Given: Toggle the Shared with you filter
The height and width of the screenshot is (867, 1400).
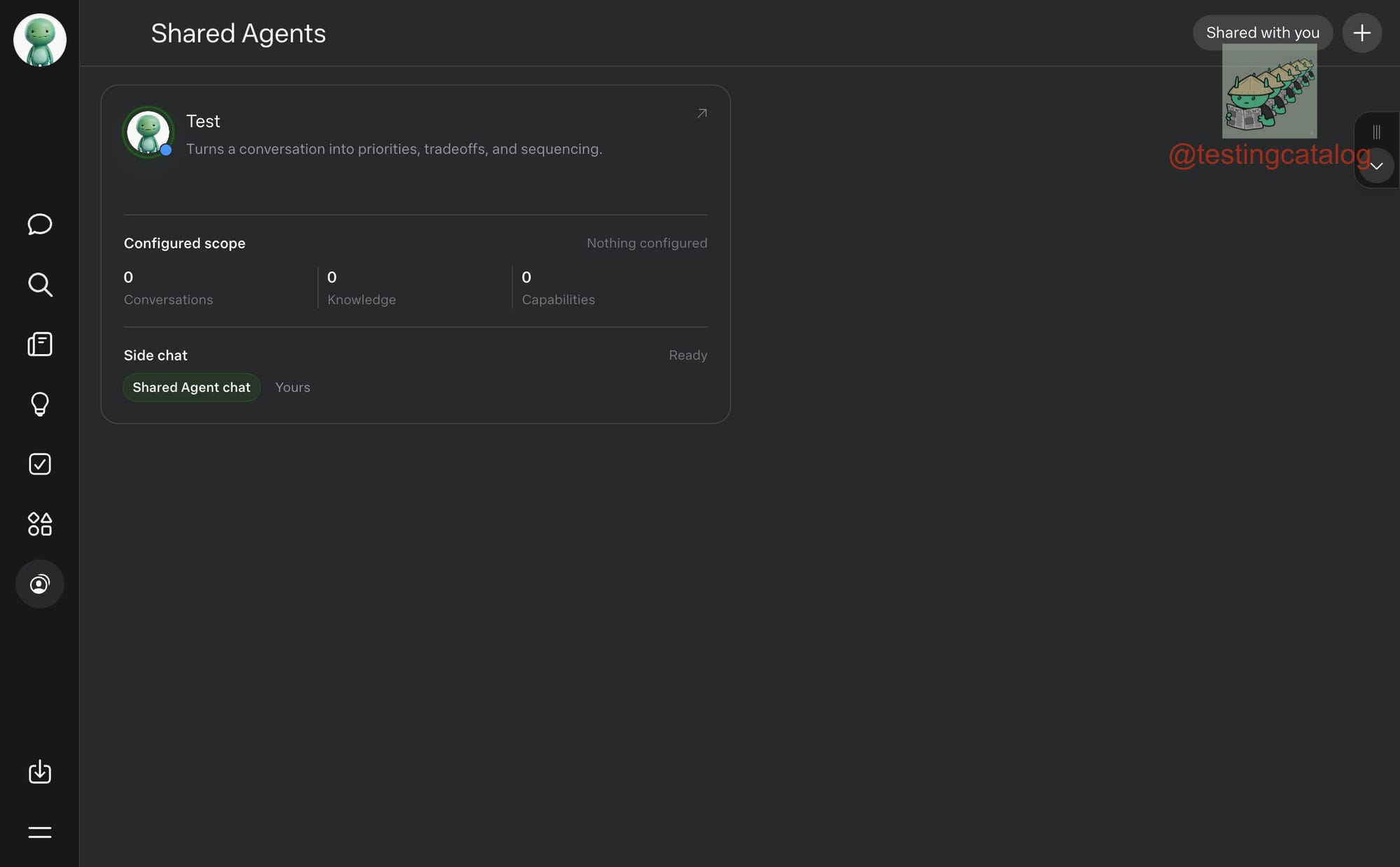Looking at the screenshot, I should pos(1262,33).
